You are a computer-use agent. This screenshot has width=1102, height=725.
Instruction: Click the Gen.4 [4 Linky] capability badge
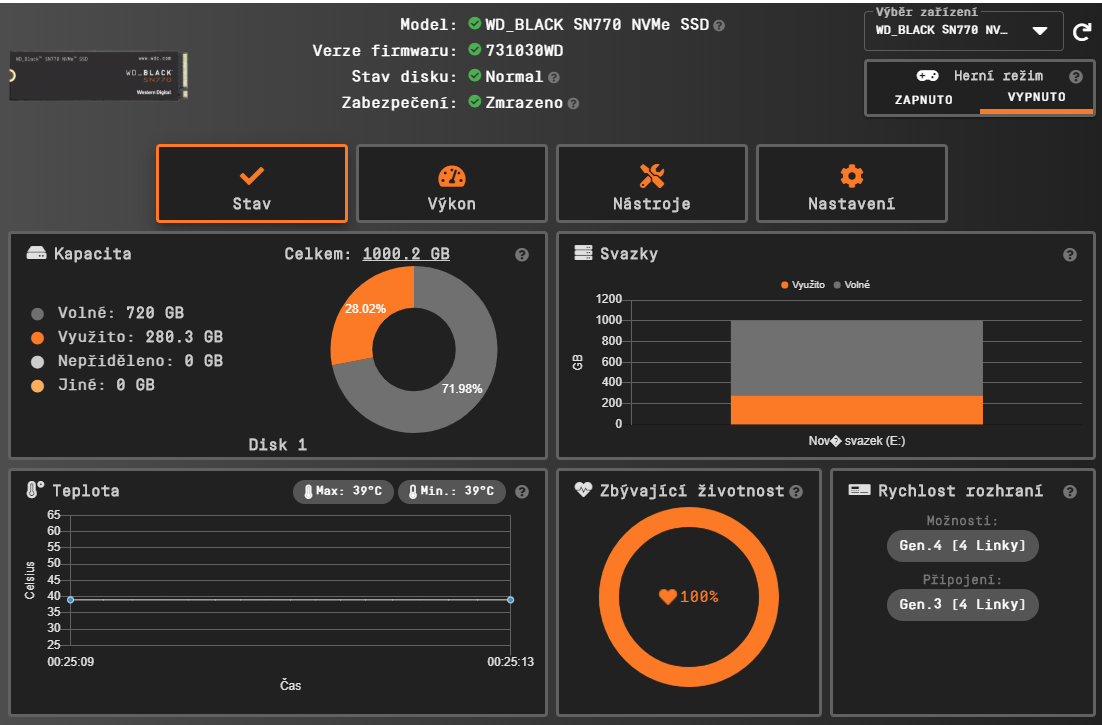click(962, 546)
